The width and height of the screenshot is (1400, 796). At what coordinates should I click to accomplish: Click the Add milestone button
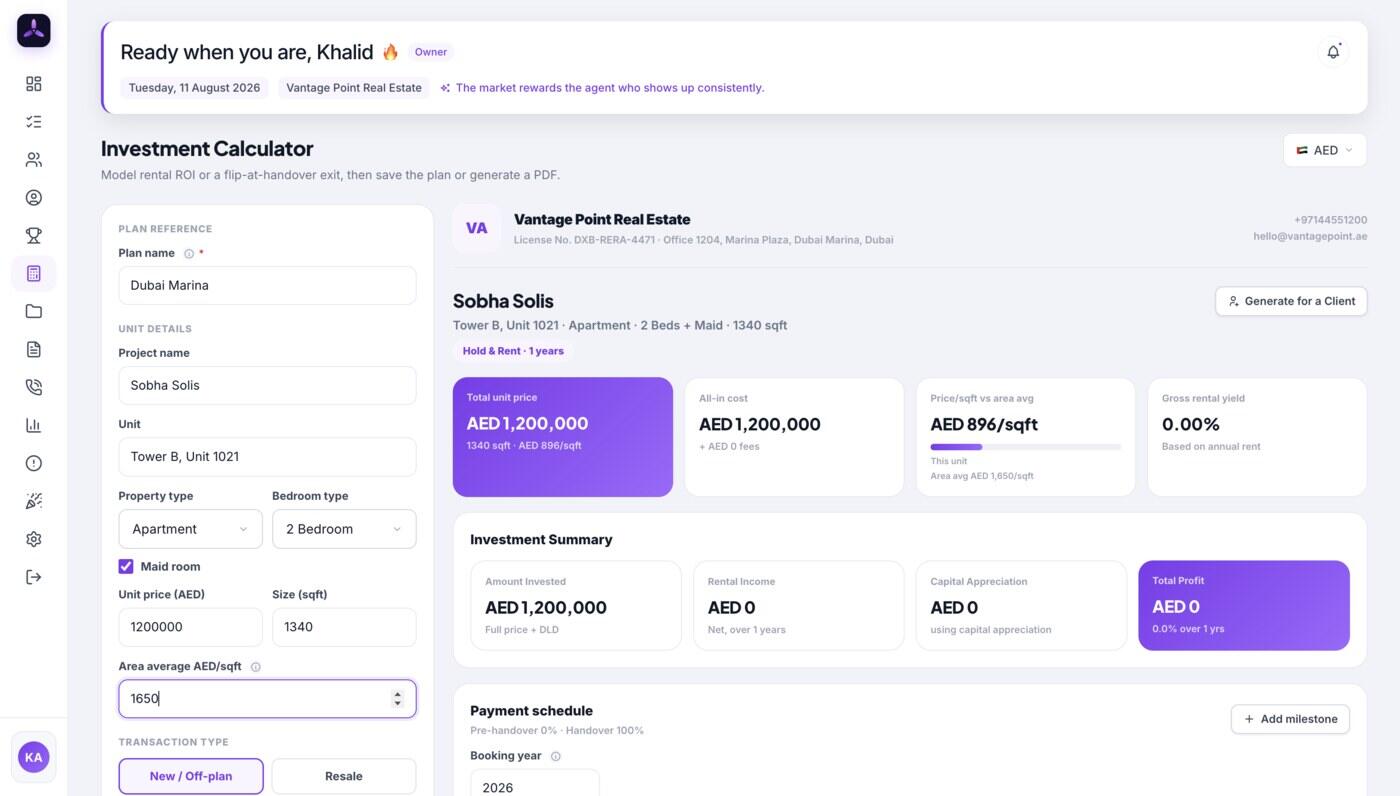click(1290, 719)
